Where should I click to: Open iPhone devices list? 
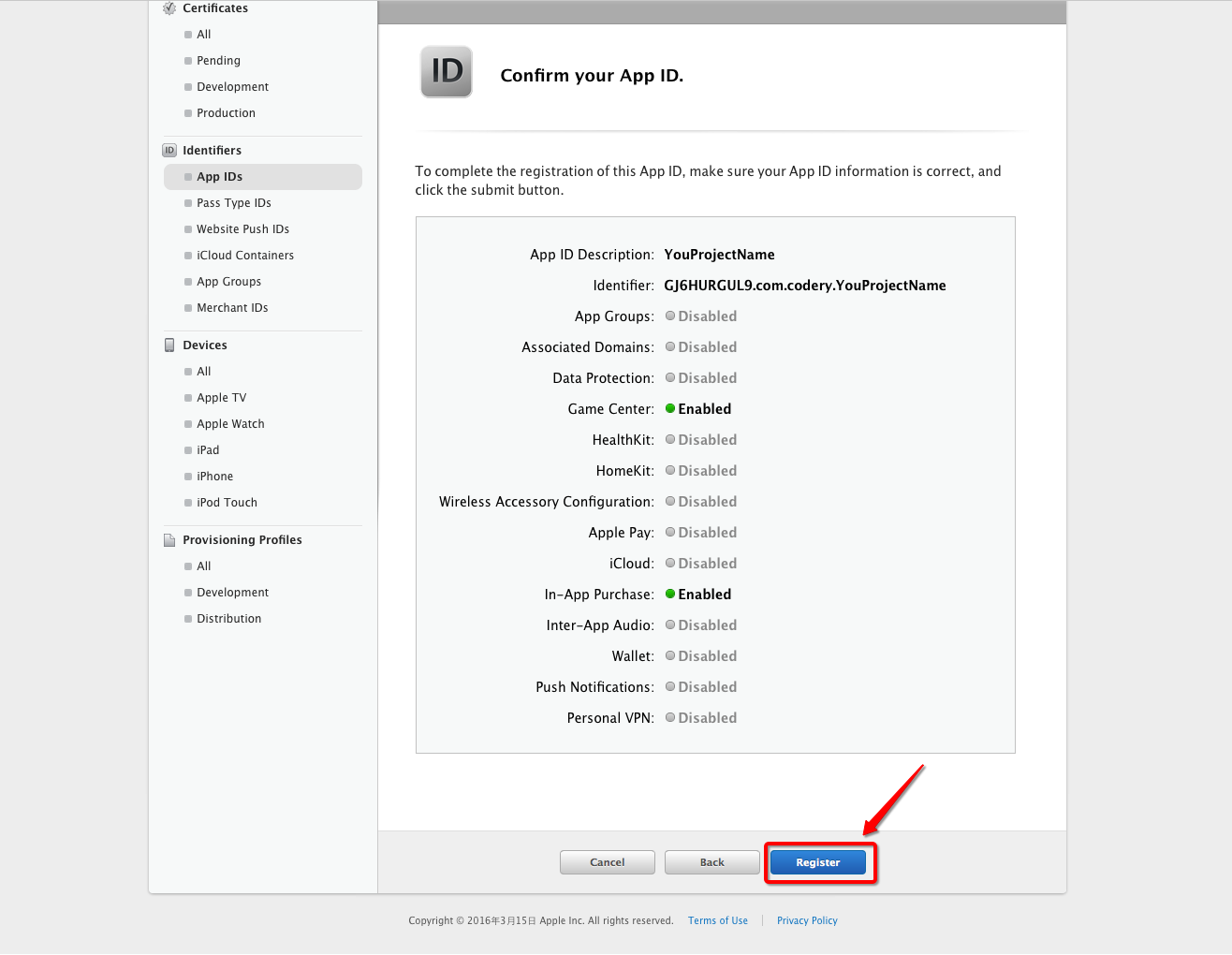214,477
